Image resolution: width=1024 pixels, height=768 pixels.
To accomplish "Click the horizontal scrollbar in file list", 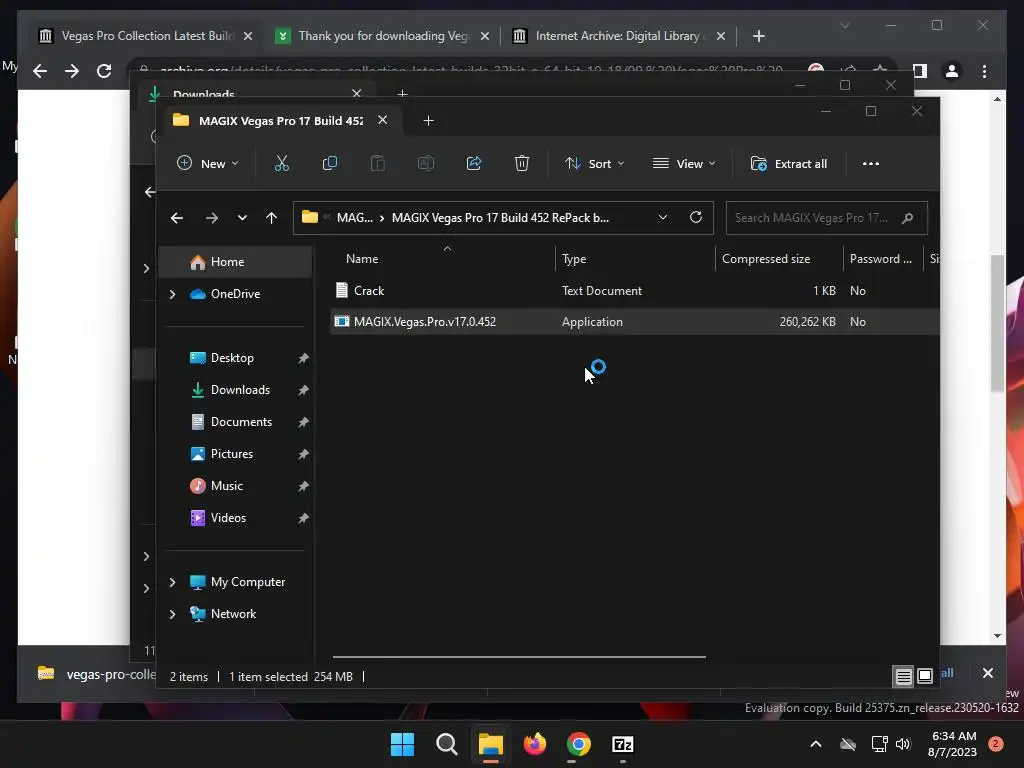I will pyautogui.click(x=519, y=657).
